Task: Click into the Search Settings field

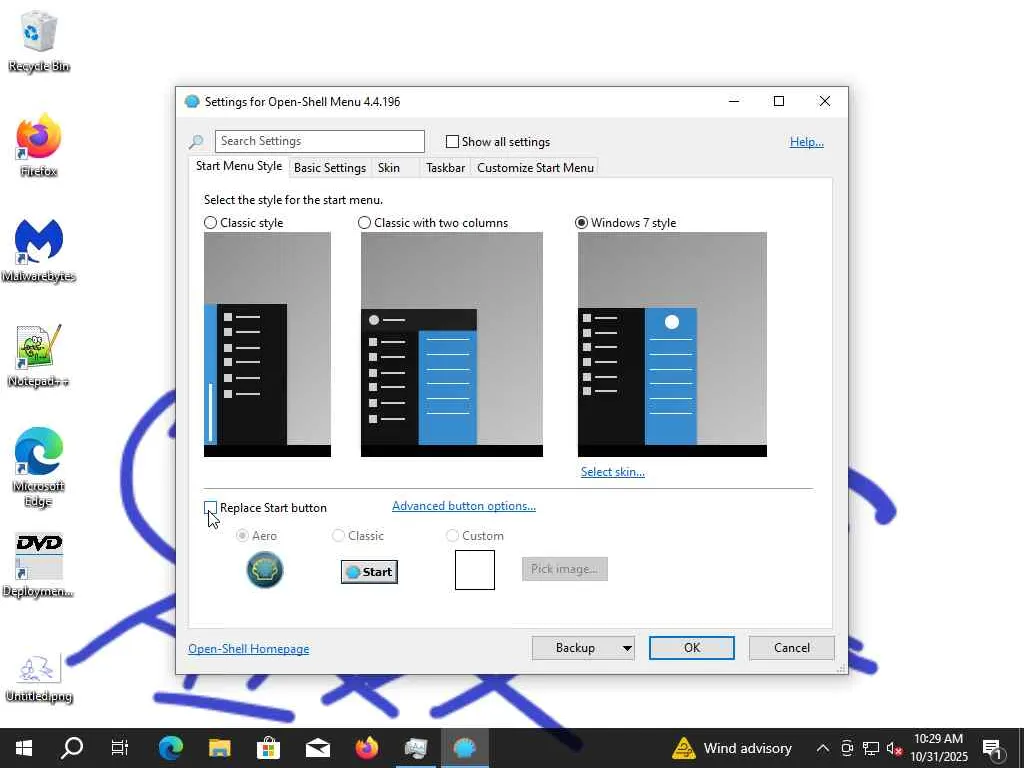Action: pyautogui.click(x=320, y=141)
